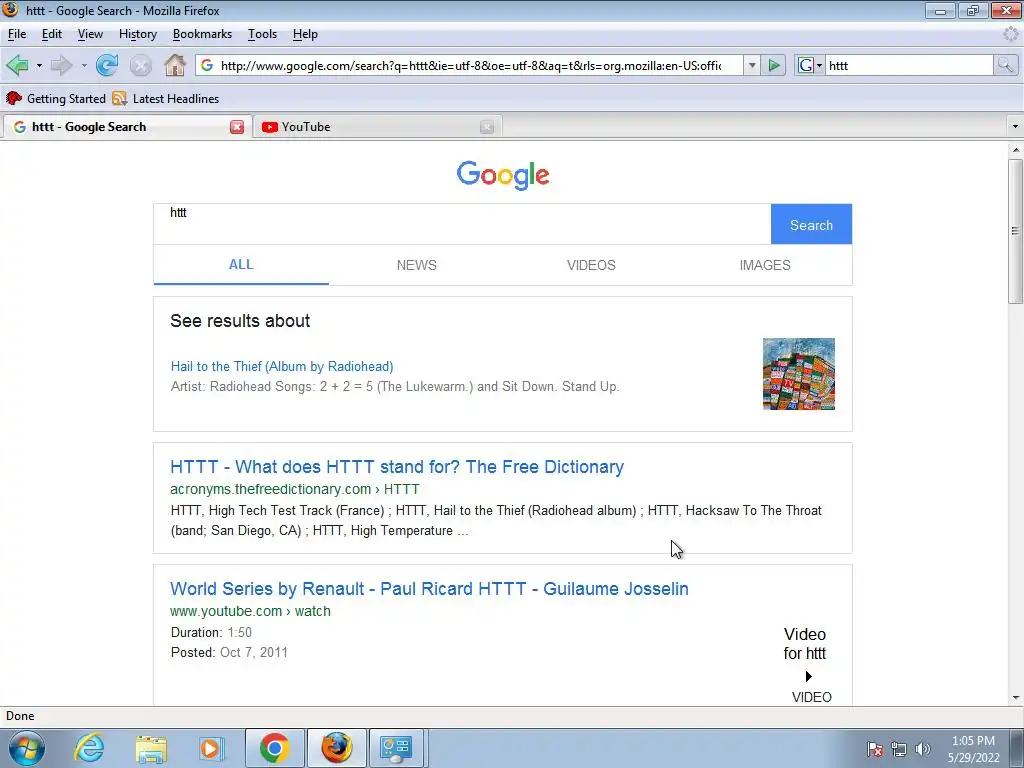
Task: Open the Getting Started bookmark
Action: coord(56,99)
